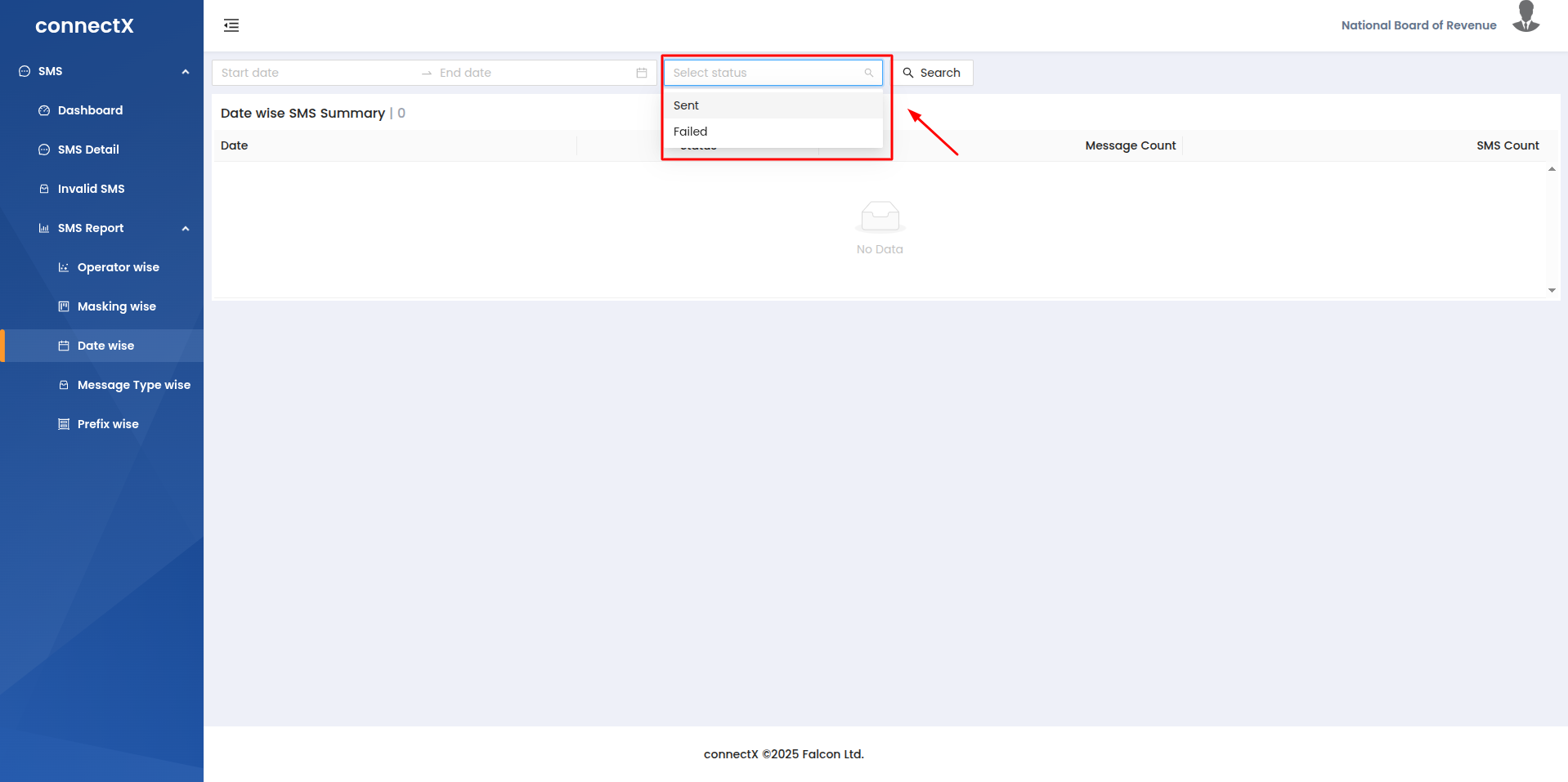Choose Sent from status options

687,105
